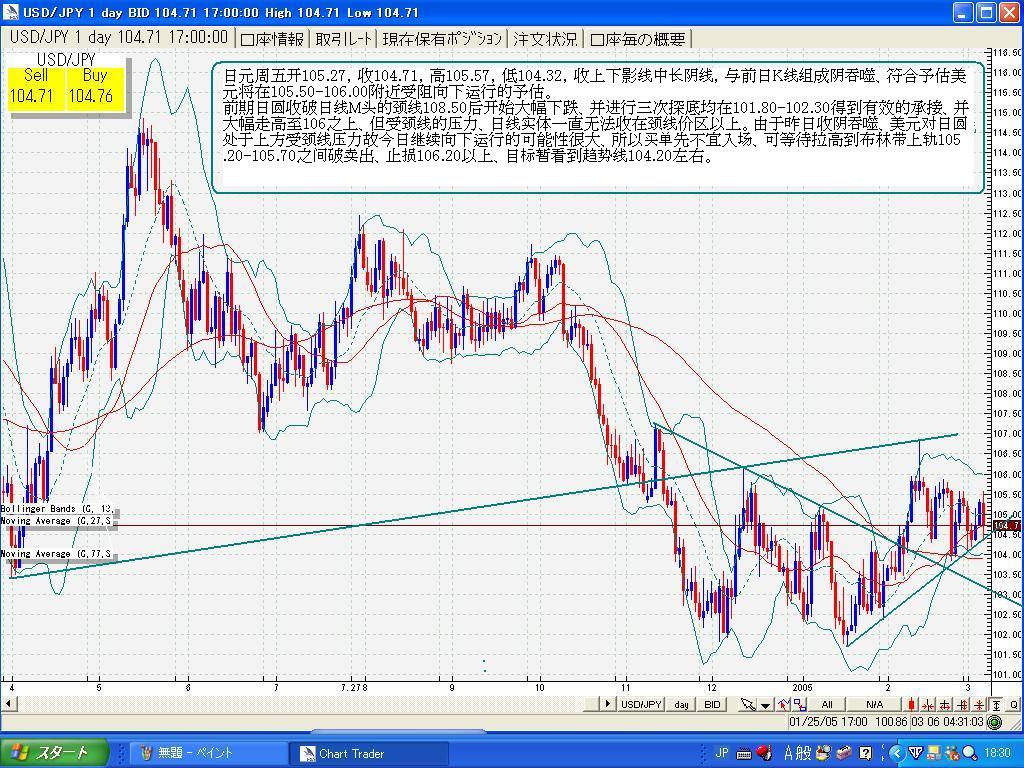Change the day timeframe selector
Viewport: 1024px width, 768px height.
681,704
